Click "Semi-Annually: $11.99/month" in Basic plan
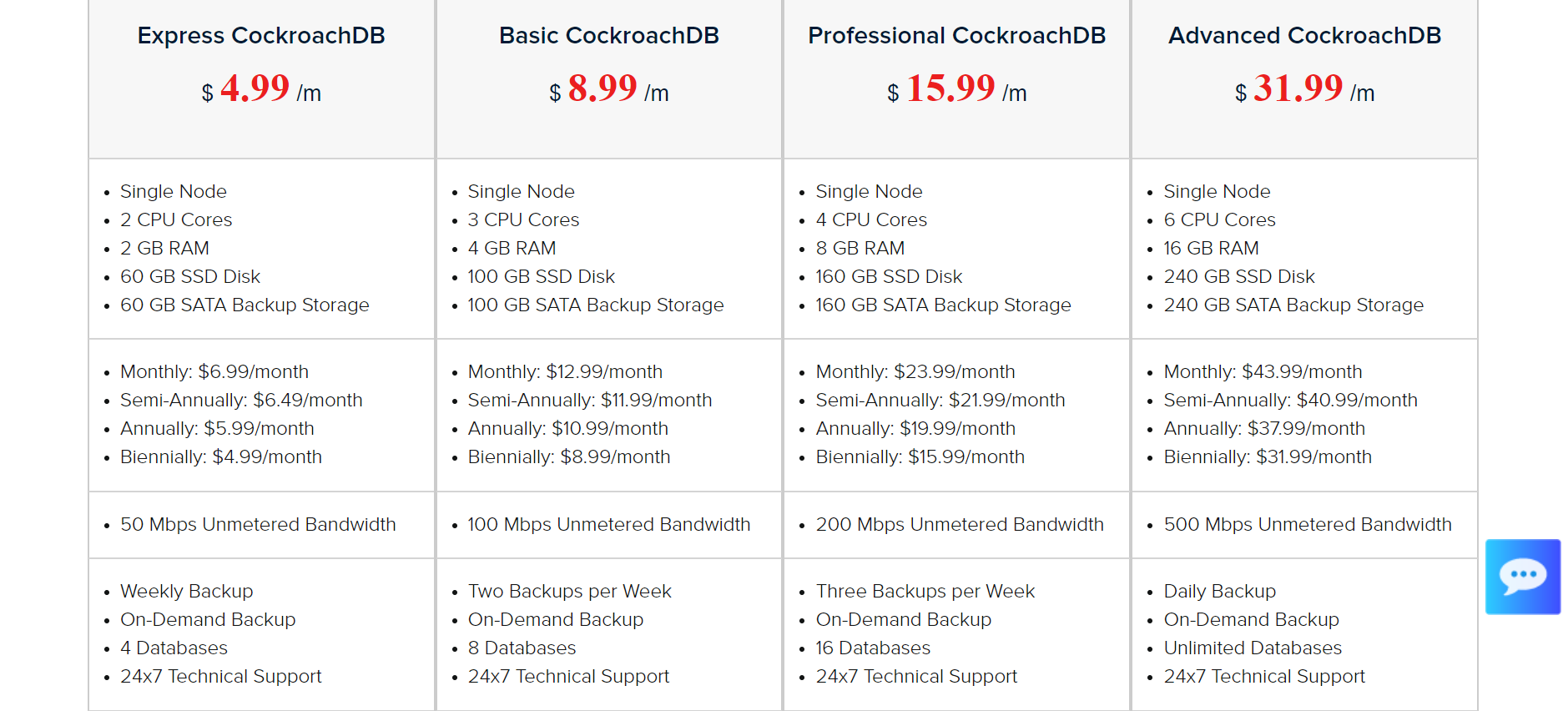Image resolution: width=1568 pixels, height=711 pixels. pos(590,400)
